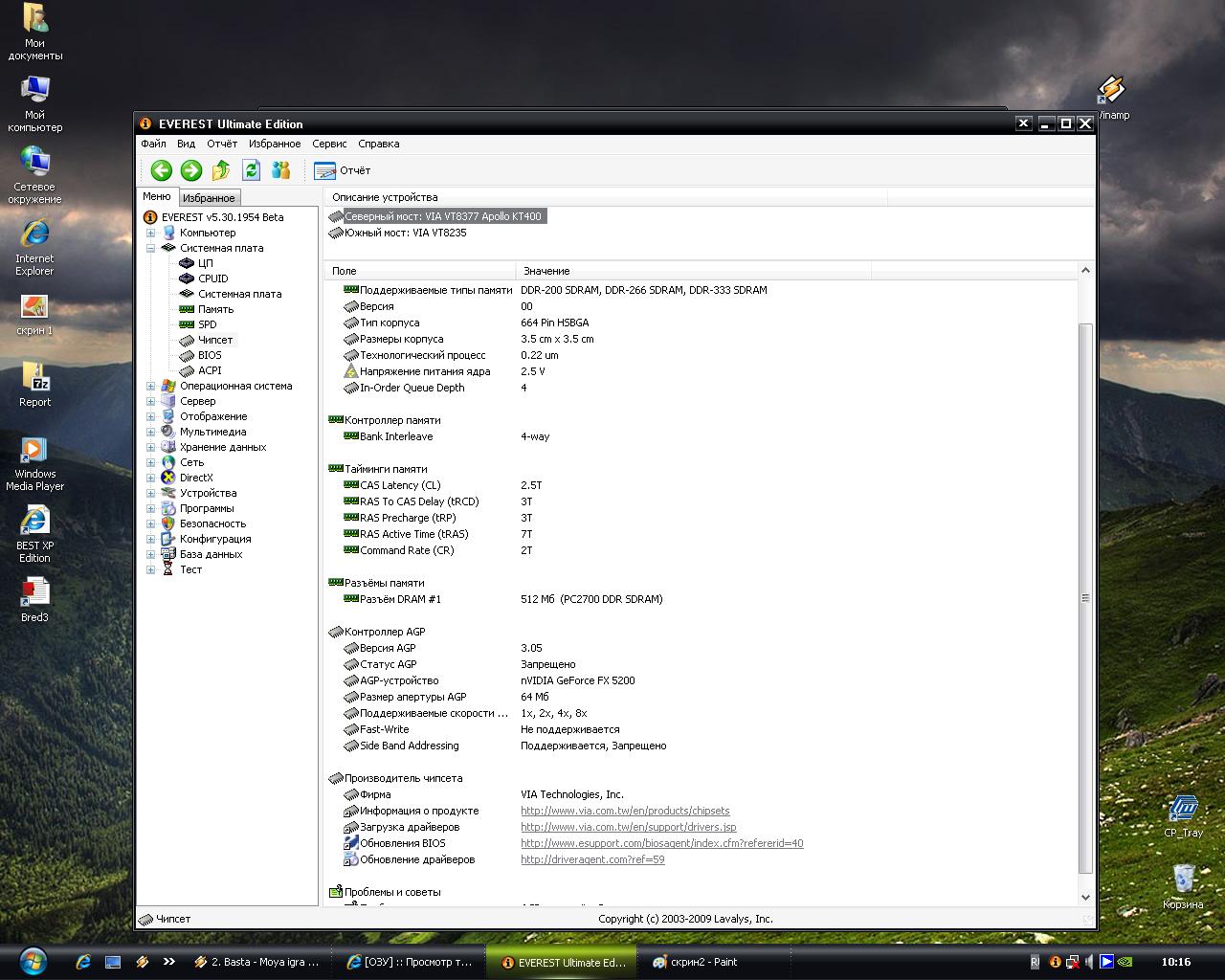Viewport: 1225px width, 980px height.
Task: Click the CAS Latency (CL) row
Action: click(x=701, y=485)
